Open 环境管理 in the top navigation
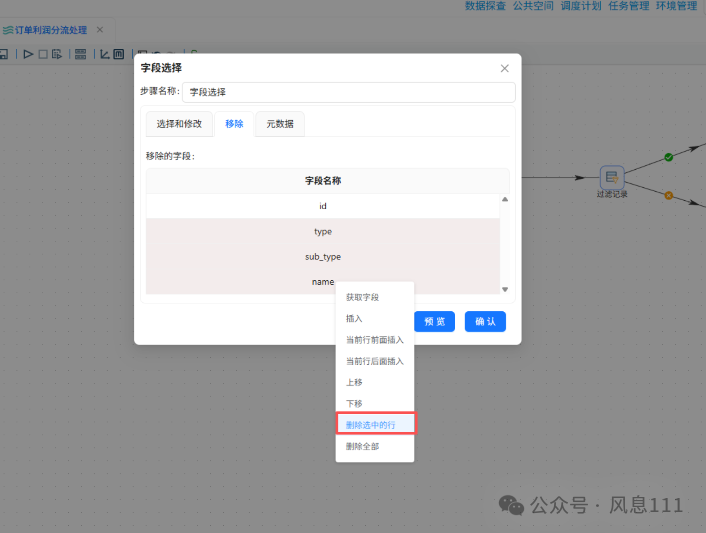 tap(676, 6)
